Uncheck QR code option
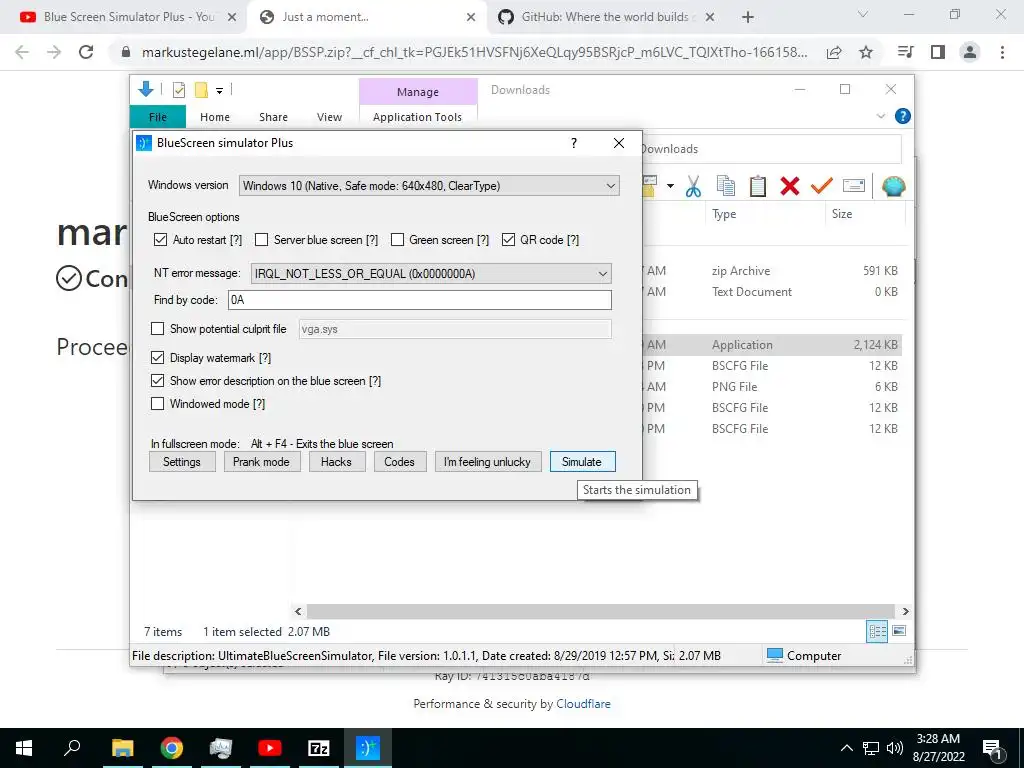This screenshot has width=1024, height=768. pos(508,240)
